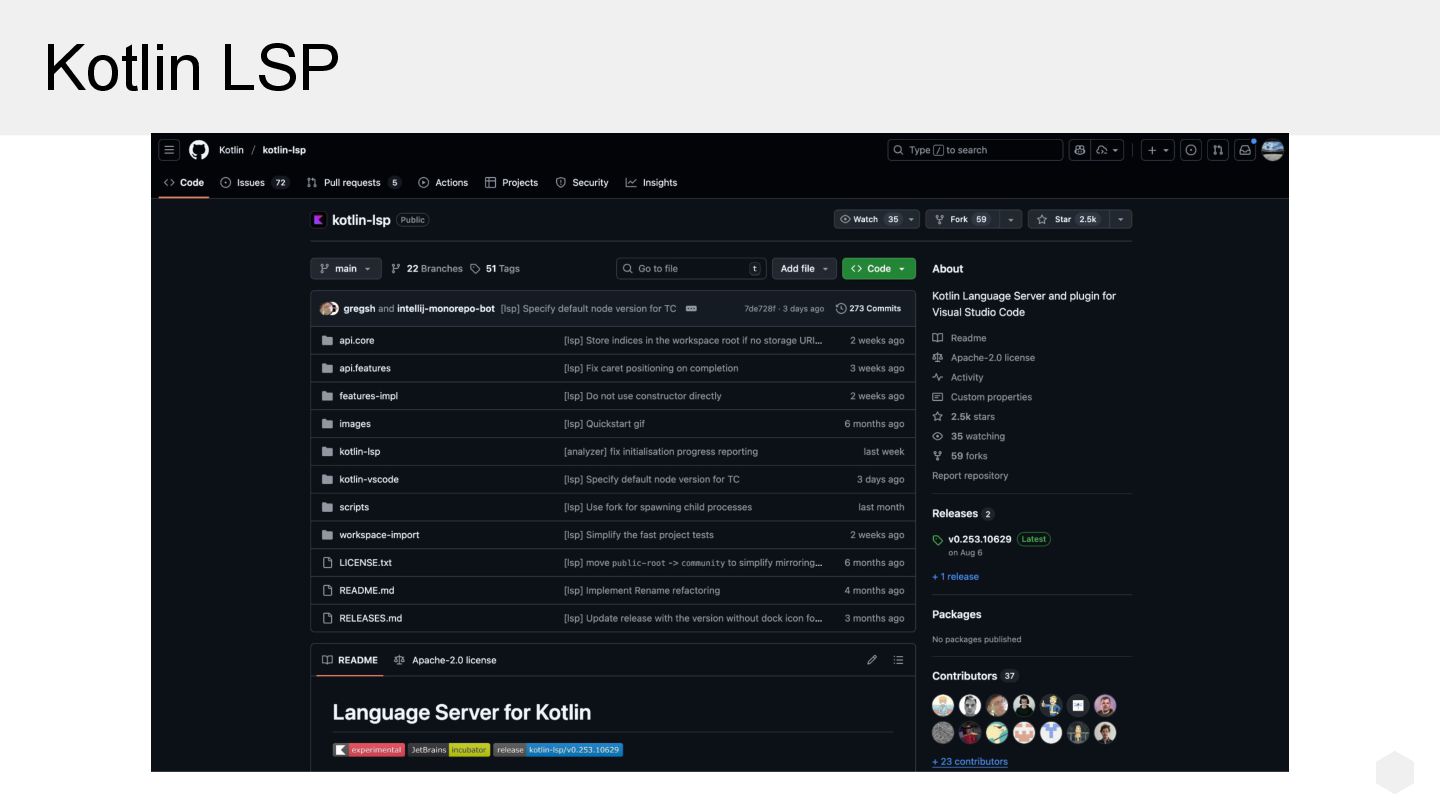Open the create new plus dropdown

point(1158,150)
